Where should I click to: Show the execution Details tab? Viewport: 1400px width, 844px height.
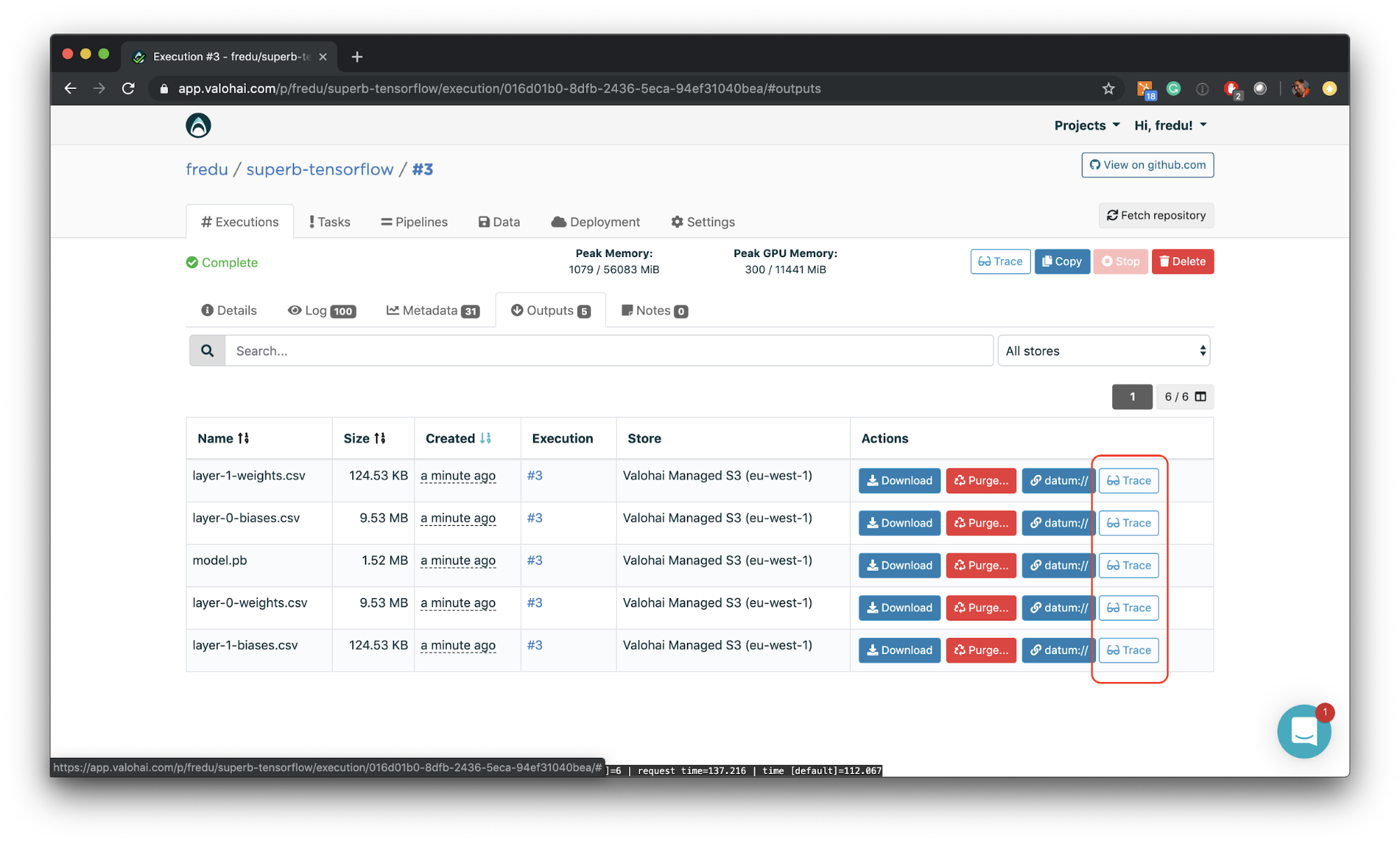pos(229,310)
